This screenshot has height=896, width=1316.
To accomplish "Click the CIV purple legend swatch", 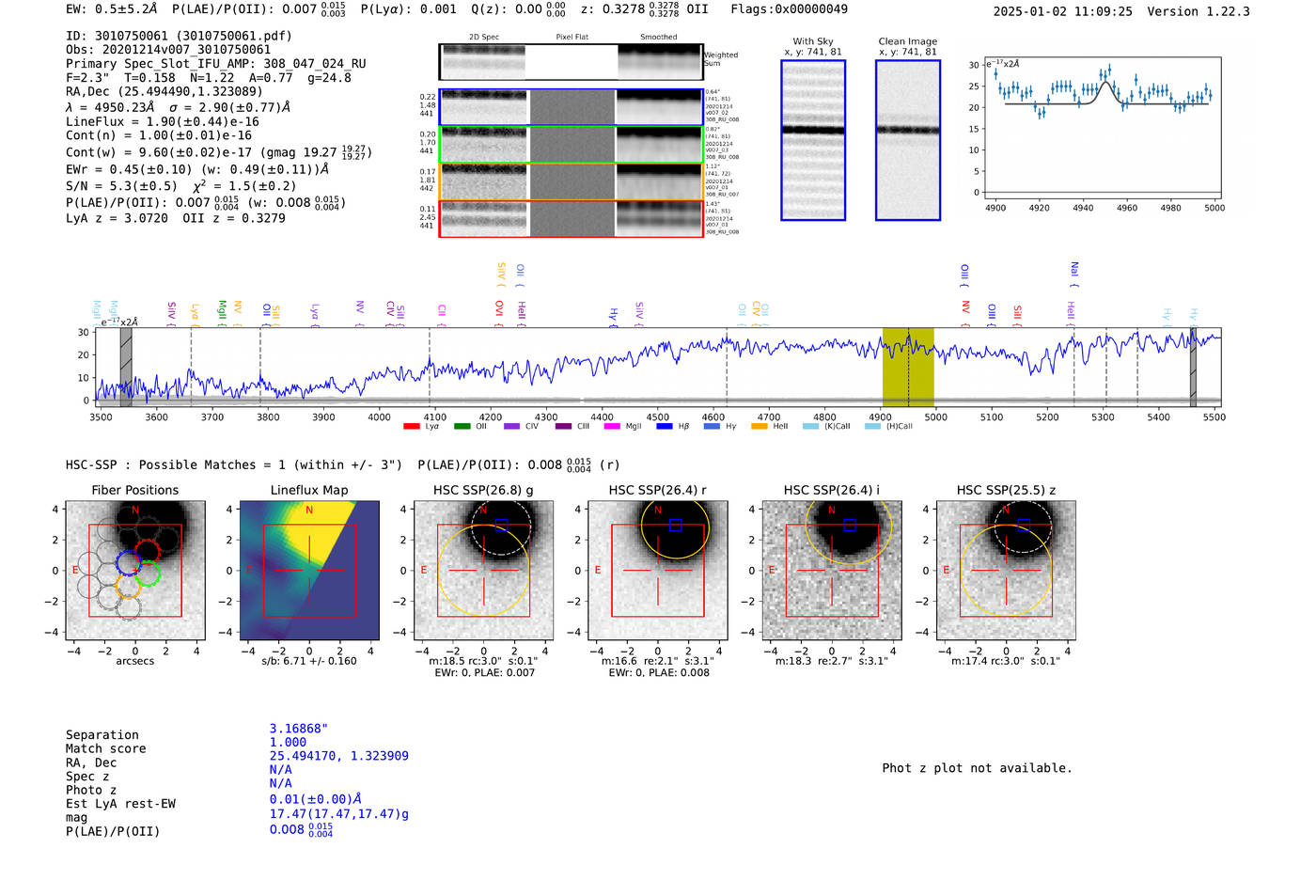I will (511, 426).
